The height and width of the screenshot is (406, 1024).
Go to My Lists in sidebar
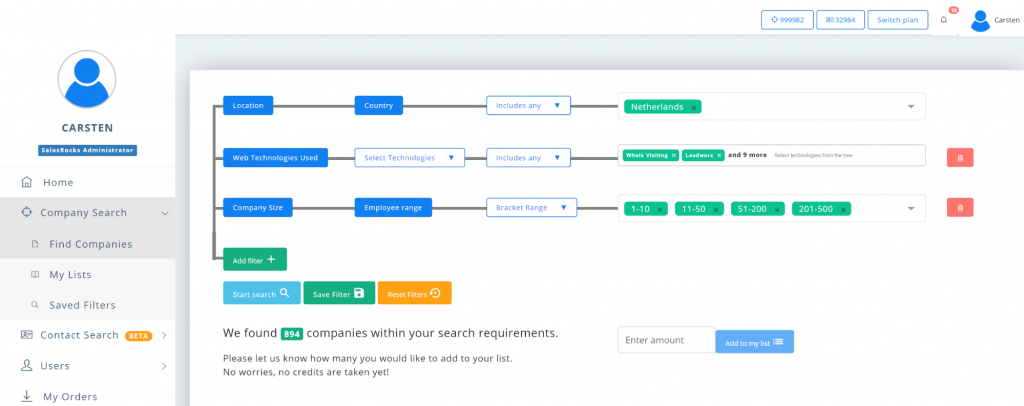(70, 274)
